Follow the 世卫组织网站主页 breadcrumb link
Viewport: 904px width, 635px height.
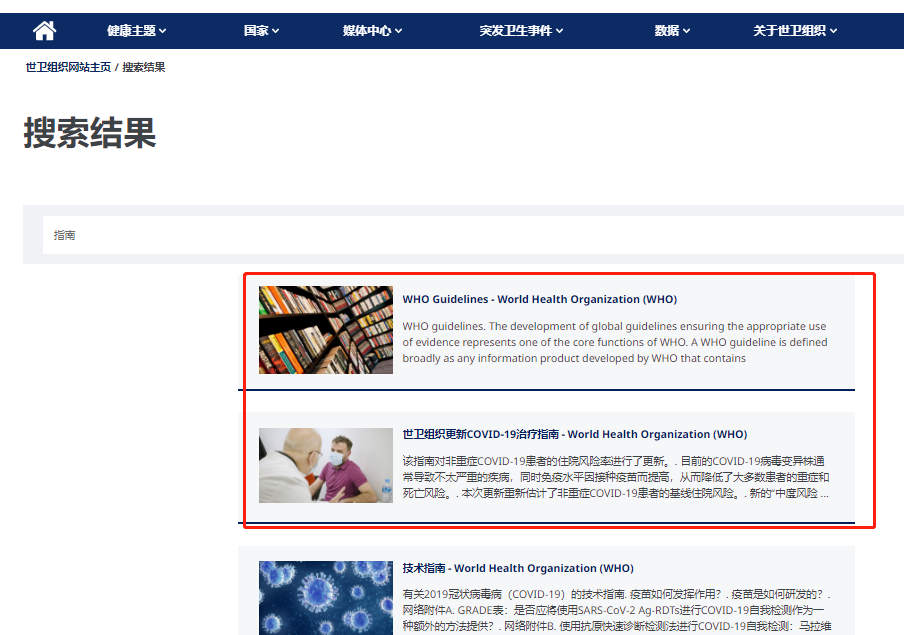[68, 67]
